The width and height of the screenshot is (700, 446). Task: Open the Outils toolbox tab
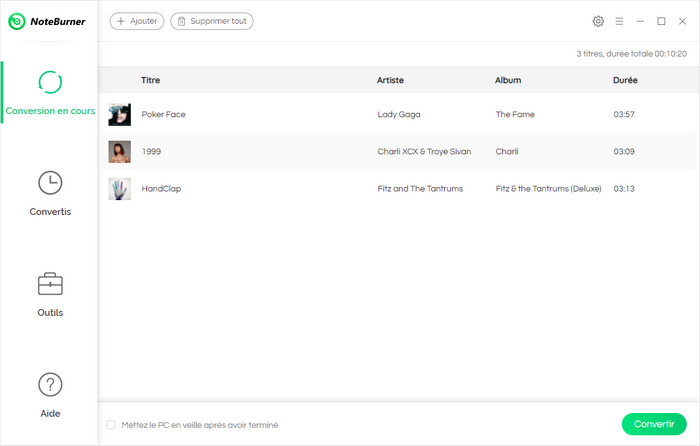[50, 295]
